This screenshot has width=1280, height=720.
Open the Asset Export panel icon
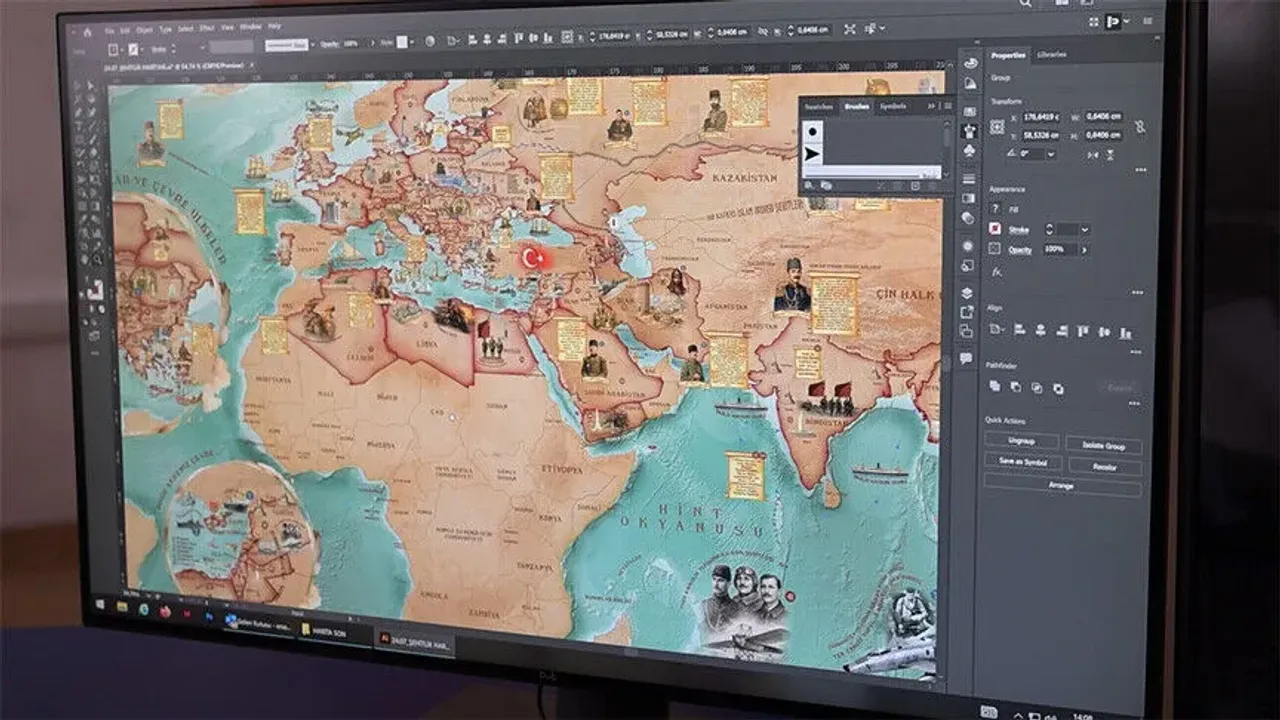967,312
